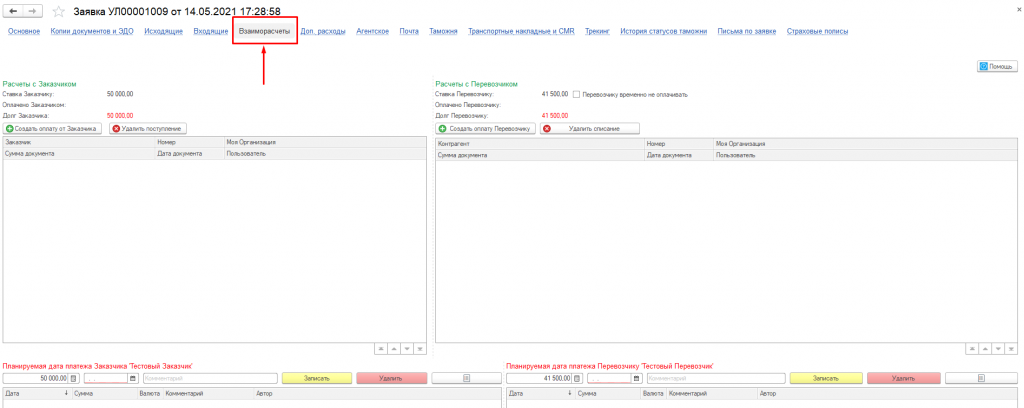
Task: Click Удалить поступление button
Action: (x=148, y=129)
